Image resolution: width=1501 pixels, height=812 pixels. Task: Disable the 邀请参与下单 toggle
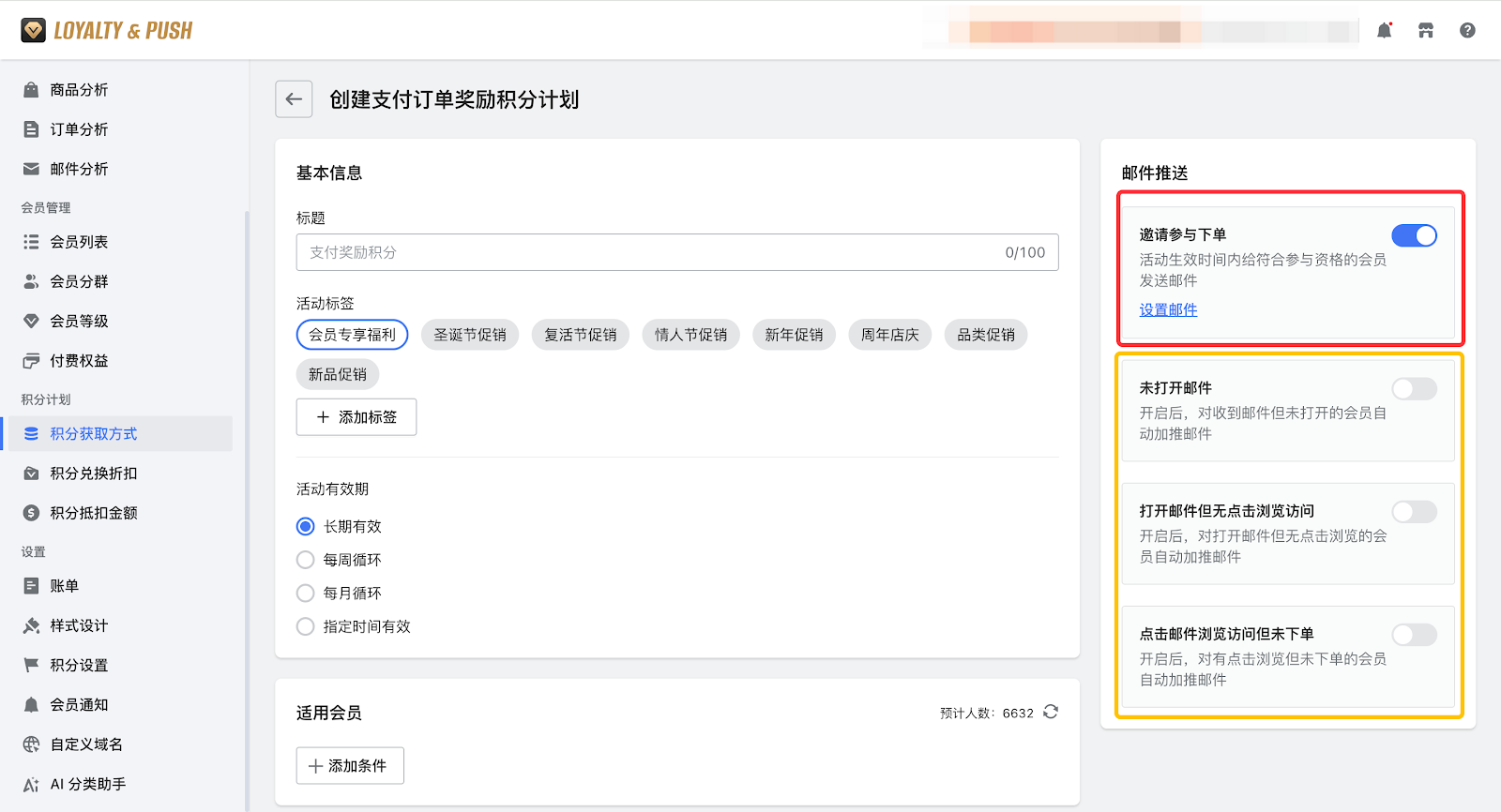click(1414, 236)
